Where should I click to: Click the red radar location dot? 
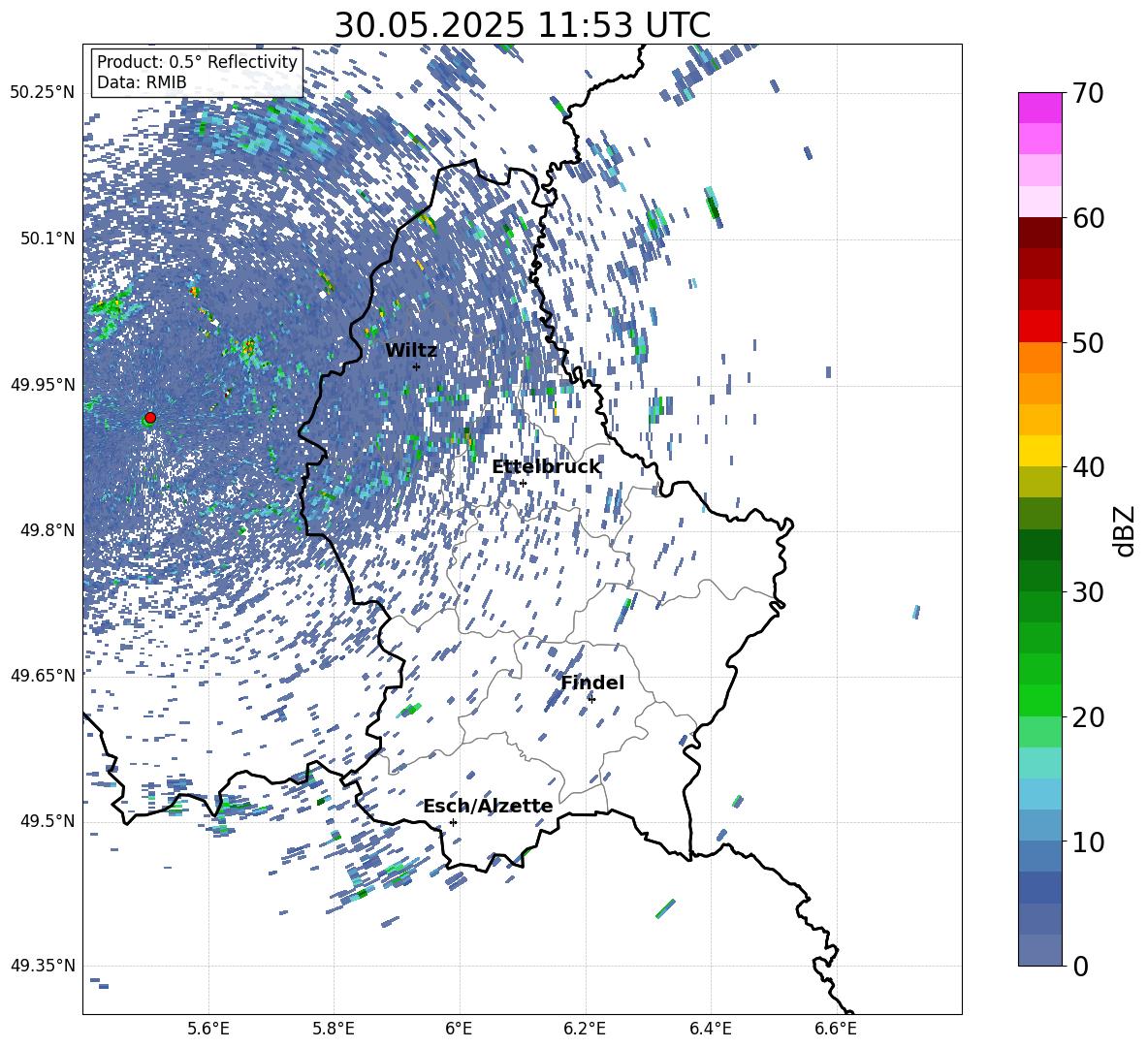150,418
